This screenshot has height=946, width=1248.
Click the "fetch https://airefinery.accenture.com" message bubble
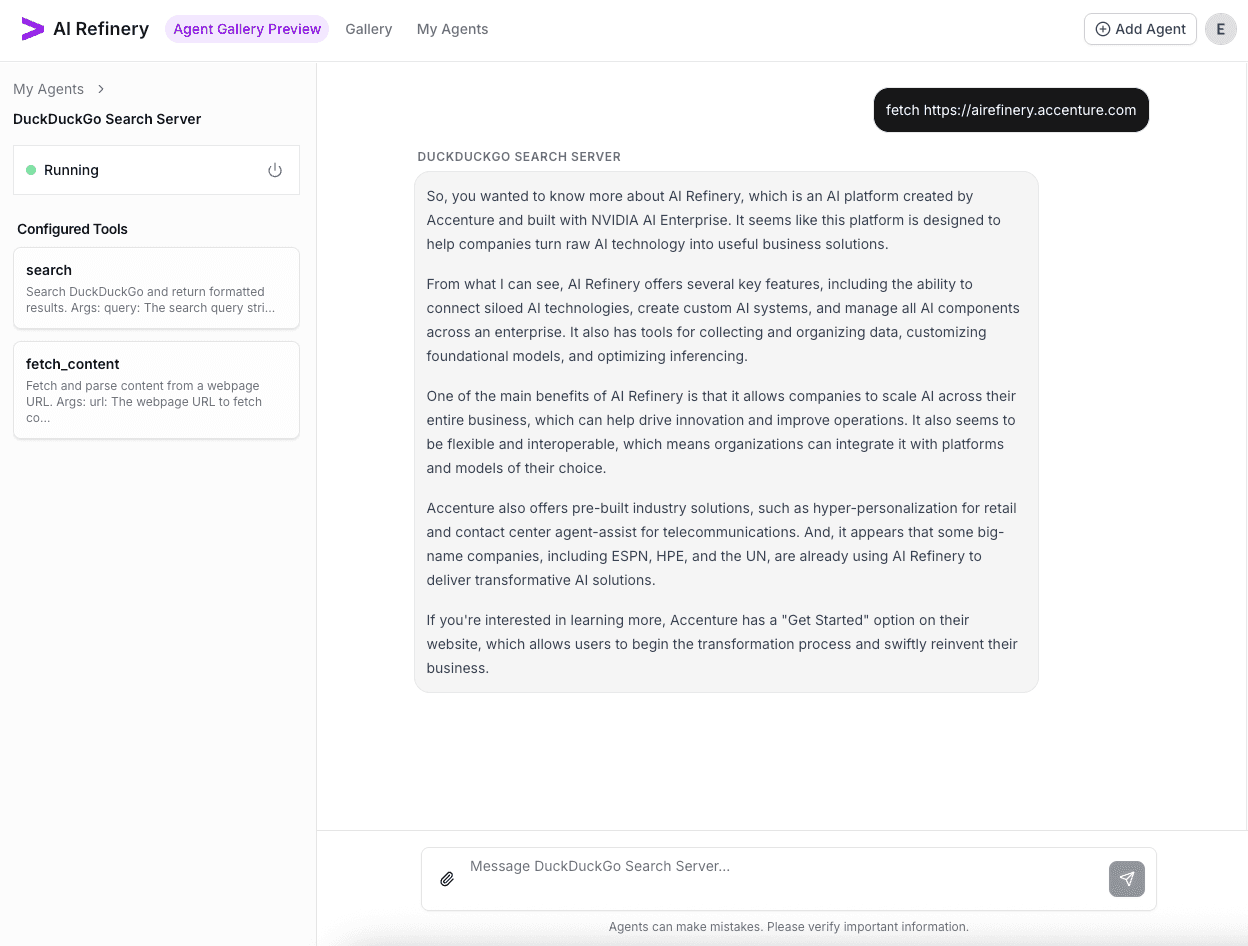click(1010, 110)
